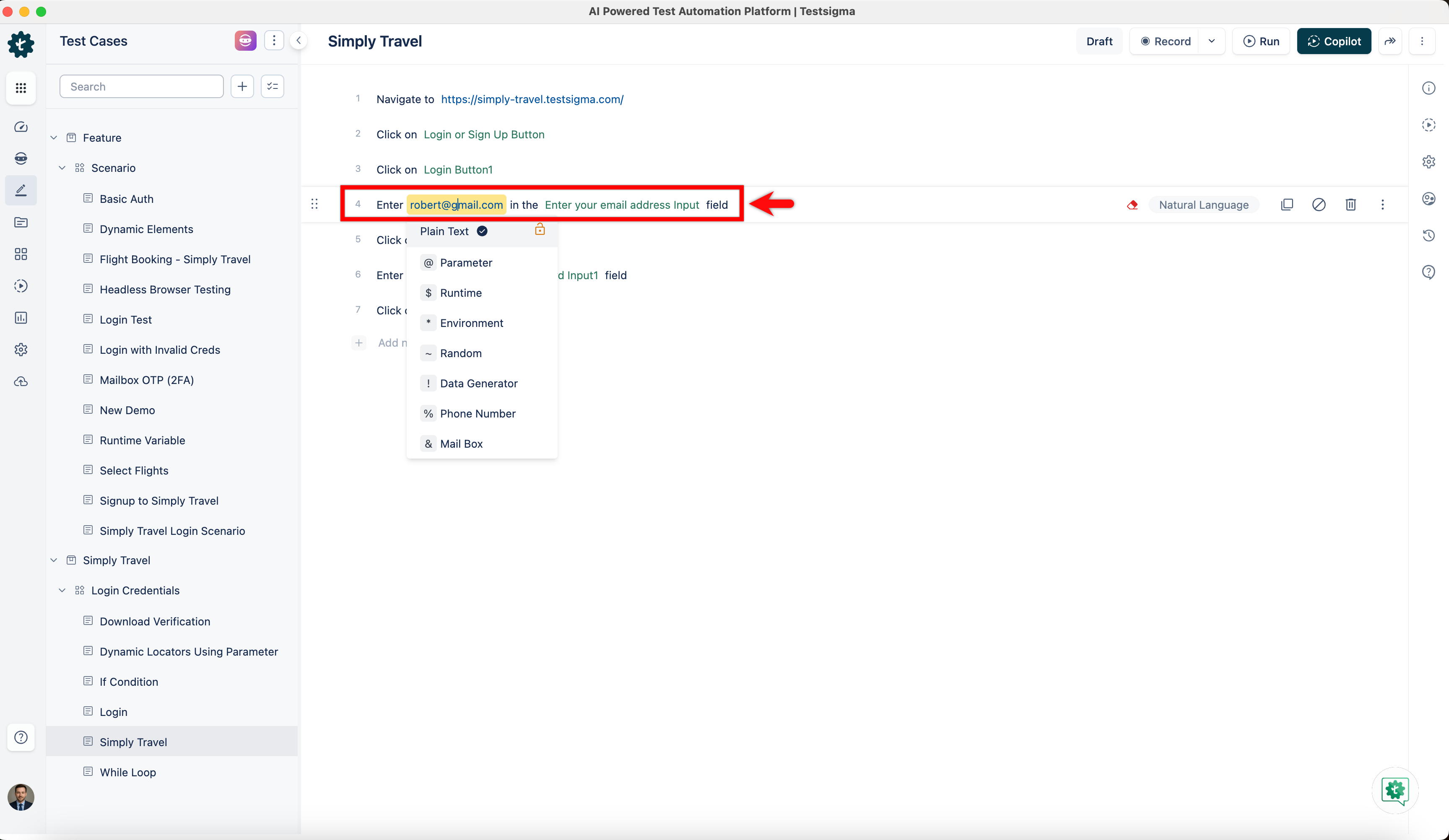1449x840 pixels.
Task: Open the simply-travel.testsigma.com link
Action: 532,99
